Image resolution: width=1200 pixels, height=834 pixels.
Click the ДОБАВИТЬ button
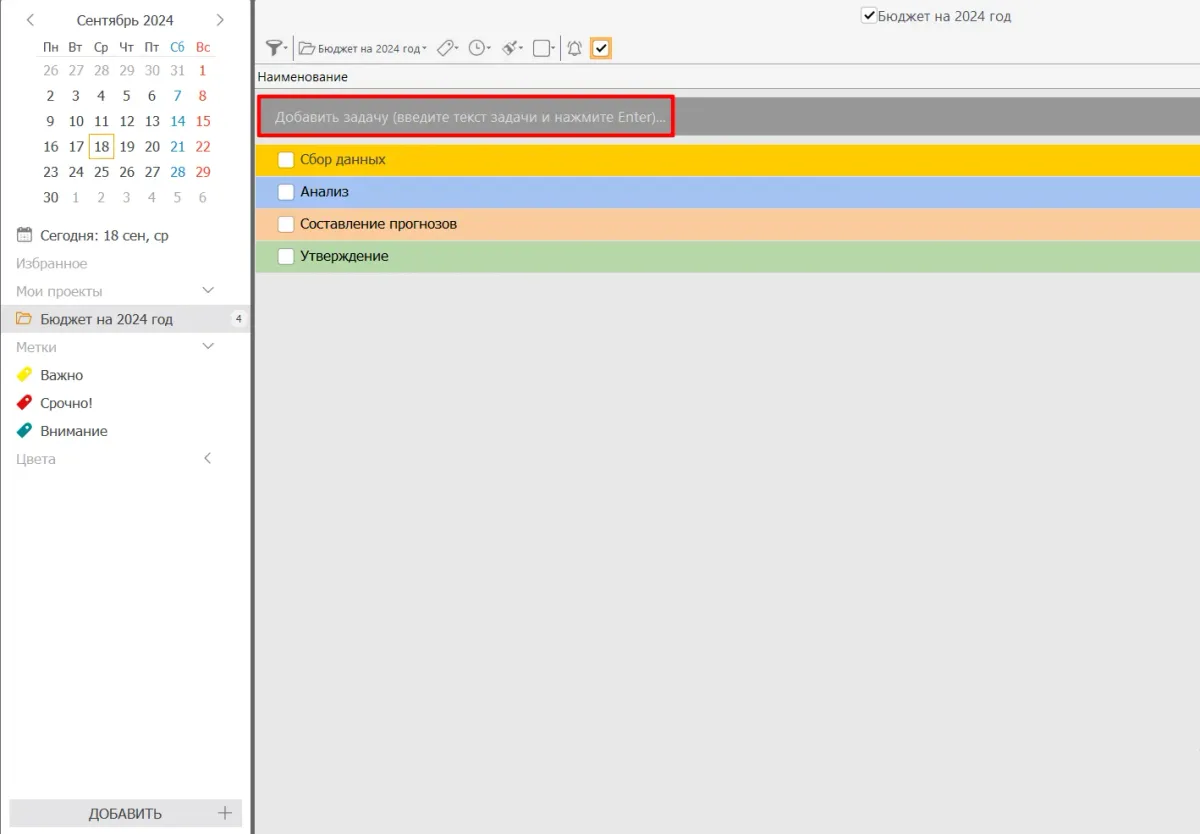[x=125, y=813]
